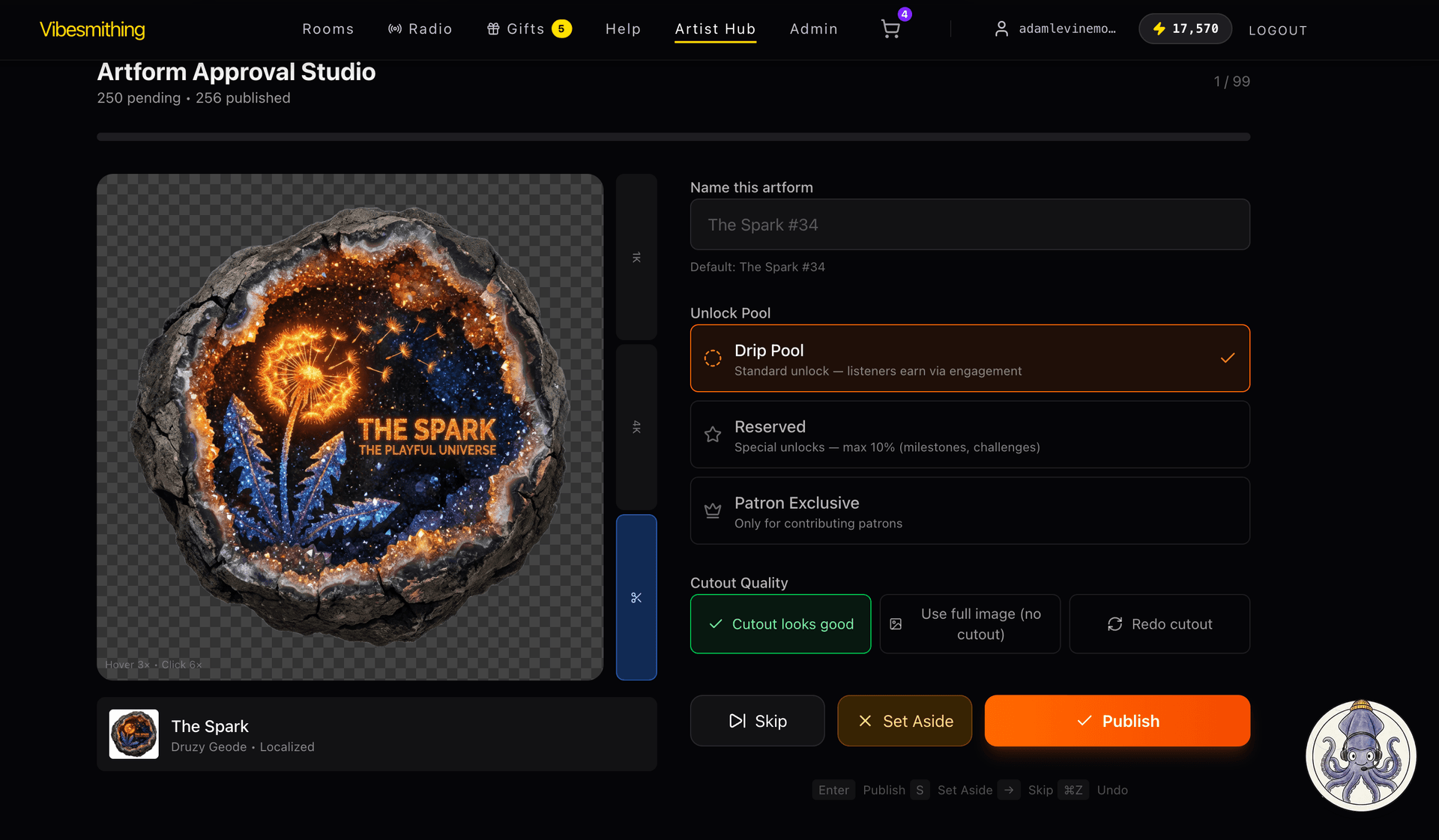Publish the artform
The image size is (1439, 840).
coord(1117,720)
